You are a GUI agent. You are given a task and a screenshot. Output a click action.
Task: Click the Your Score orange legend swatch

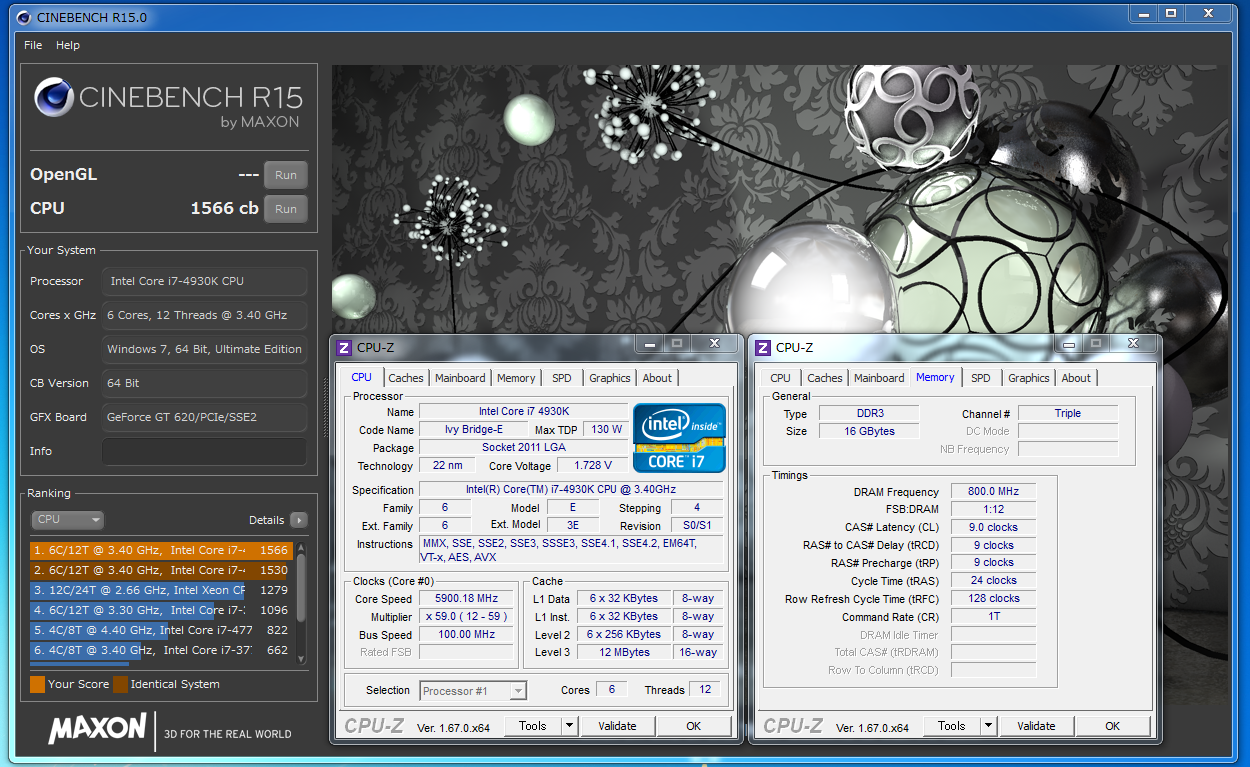tap(37, 684)
